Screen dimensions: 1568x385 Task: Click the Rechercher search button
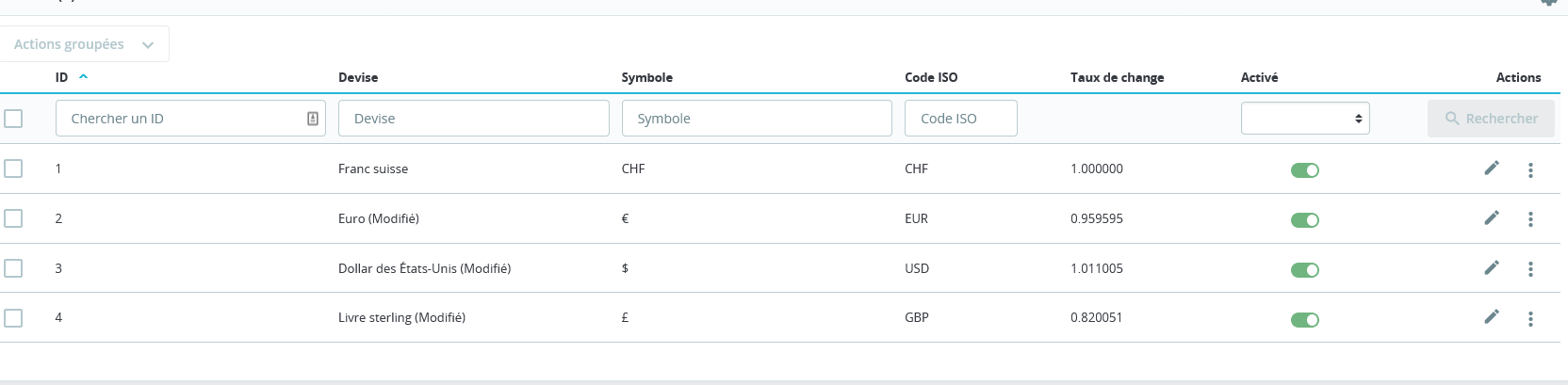pyautogui.click(x=1492, y=119)
